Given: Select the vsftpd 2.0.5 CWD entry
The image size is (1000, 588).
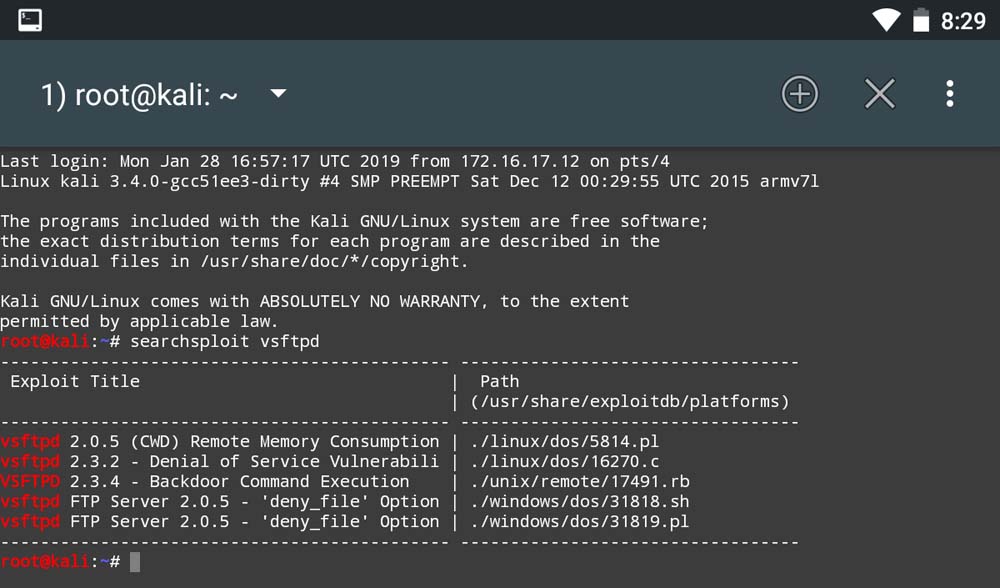Looking at the screenshot, I should click(x=220, y=441).
